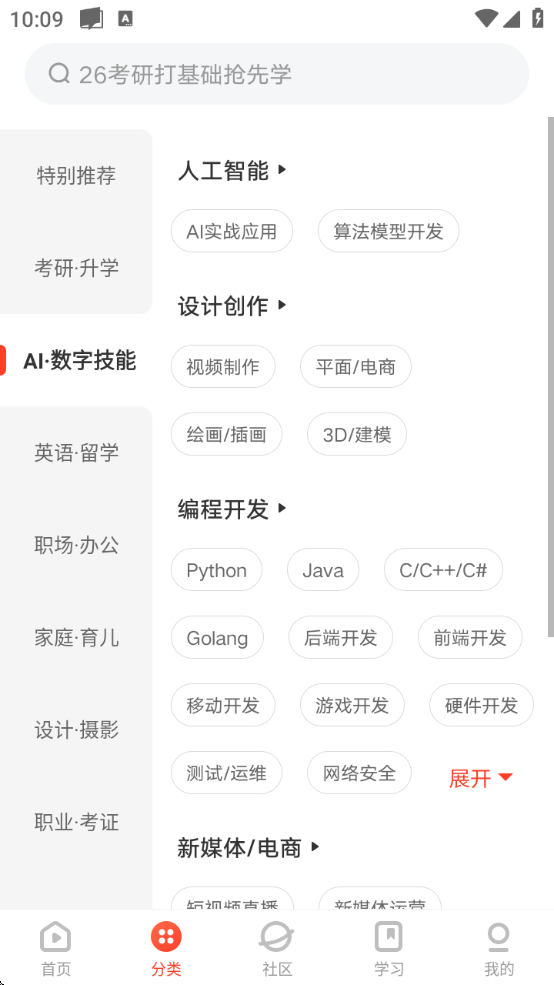Viewport: 554px width, 985px height.
Task: Choose the Python tag
Action: tap(217, 570)
